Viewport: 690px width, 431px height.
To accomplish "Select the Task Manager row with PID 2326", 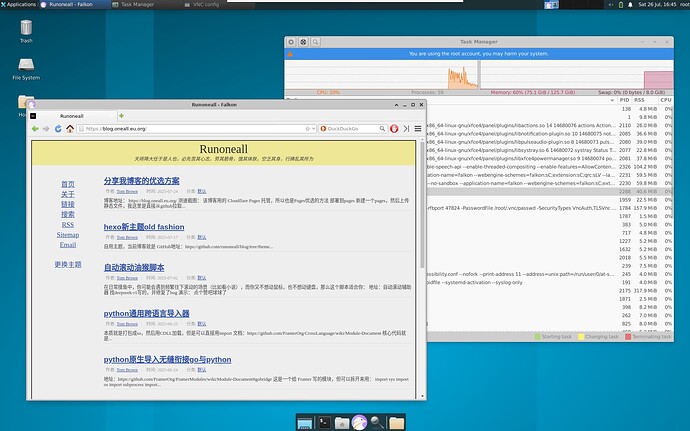I will click(550, 167).
